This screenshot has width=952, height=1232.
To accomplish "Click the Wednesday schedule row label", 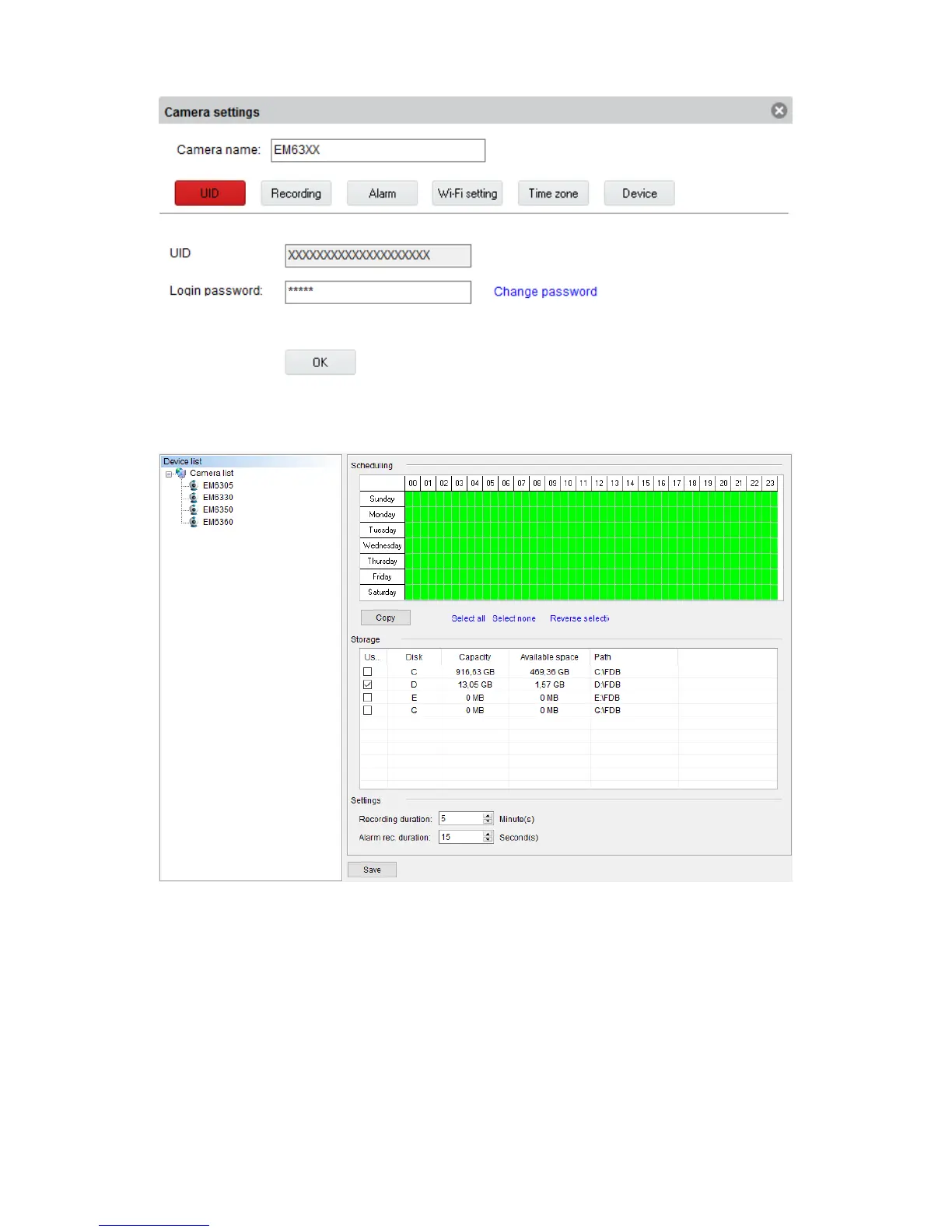I will click(x=382, y=546).
